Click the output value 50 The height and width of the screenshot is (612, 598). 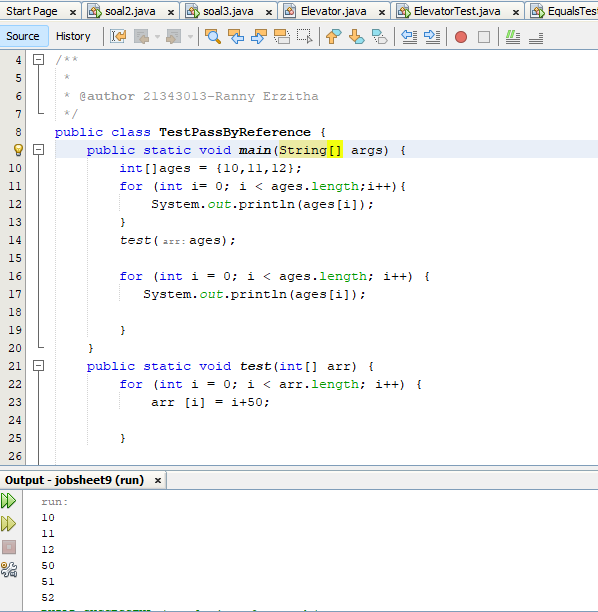[48, 566]
